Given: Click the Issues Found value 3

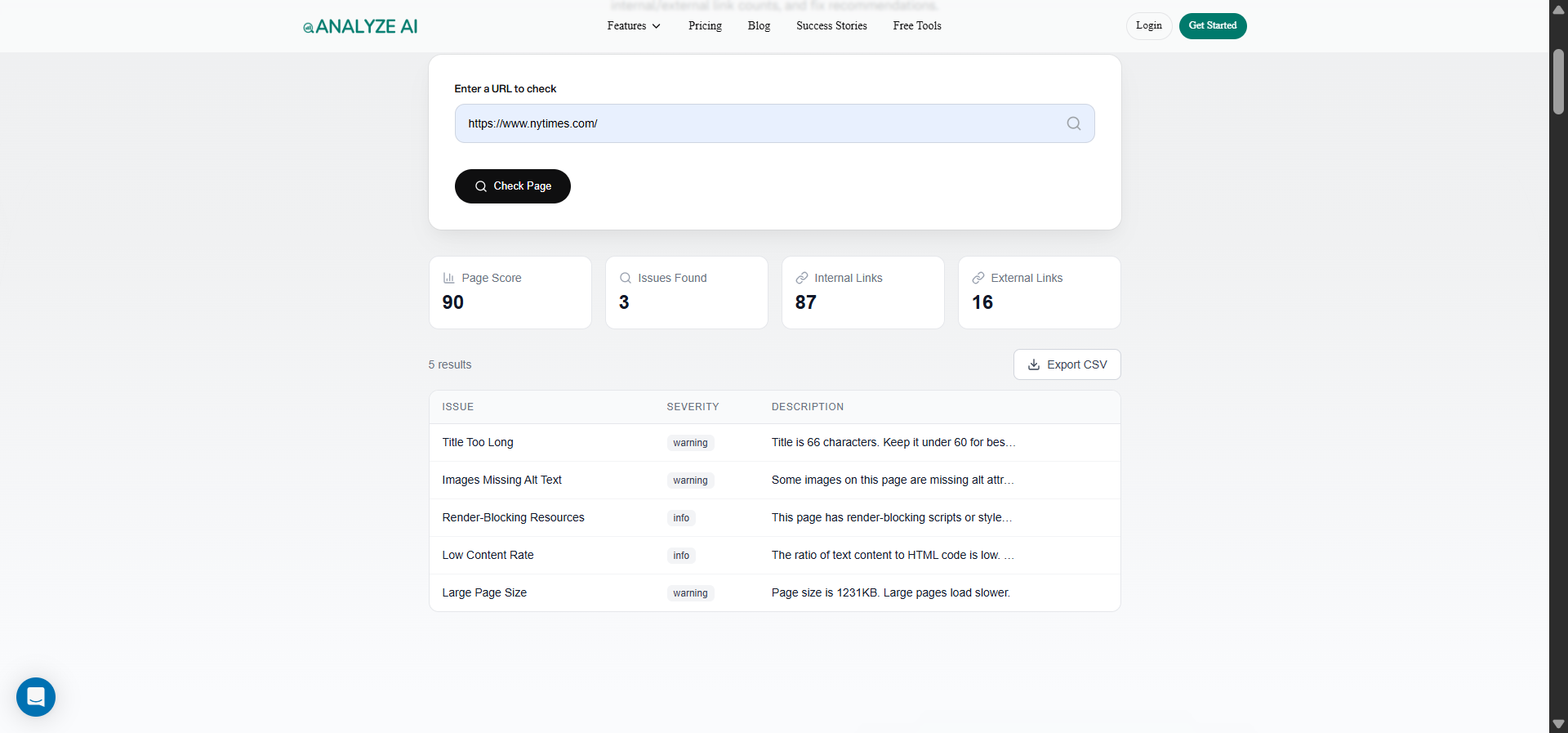Looking at the screenshot, I should click(624, 302).
